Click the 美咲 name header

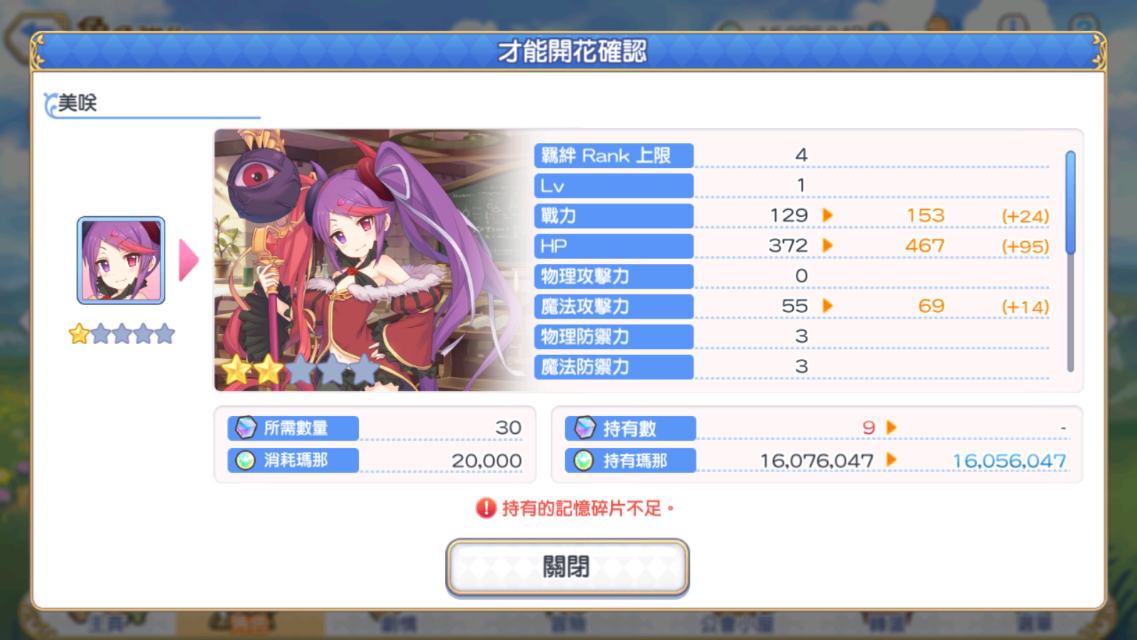pyautogui.click(x=78, y=103)
